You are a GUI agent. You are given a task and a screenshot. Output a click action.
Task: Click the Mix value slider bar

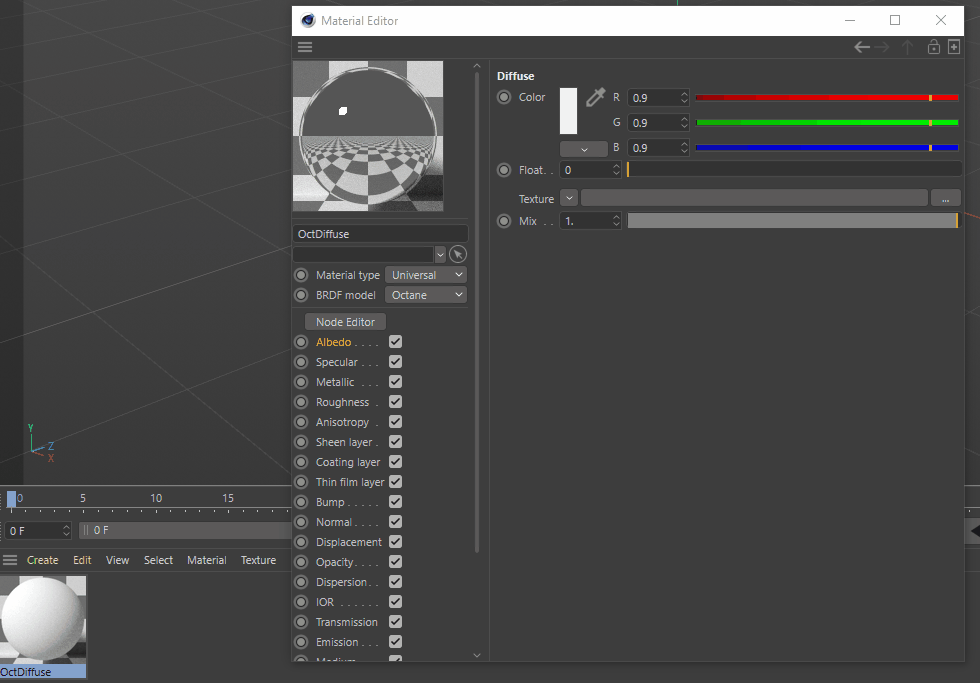(793, 221)
